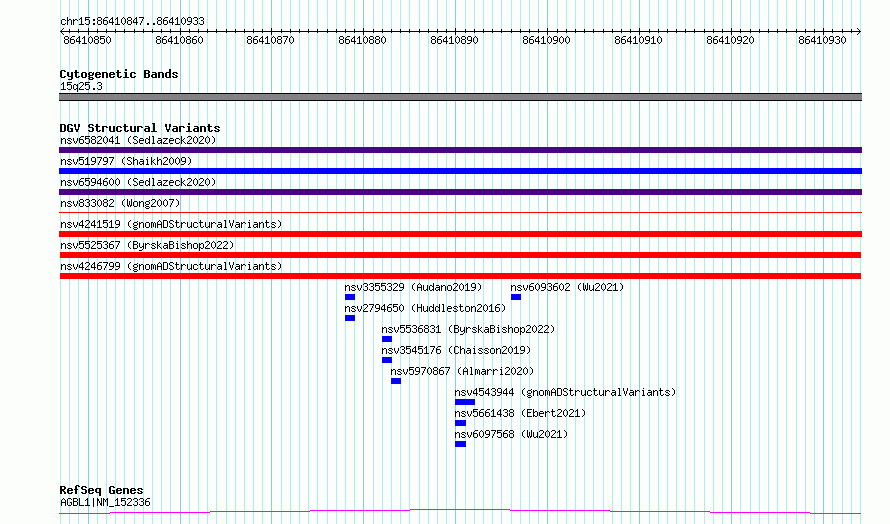Select the nsv519797 (Shaikh2009) label
The height and width of the screenshot is (524, 890).
(x=126, y=161)
